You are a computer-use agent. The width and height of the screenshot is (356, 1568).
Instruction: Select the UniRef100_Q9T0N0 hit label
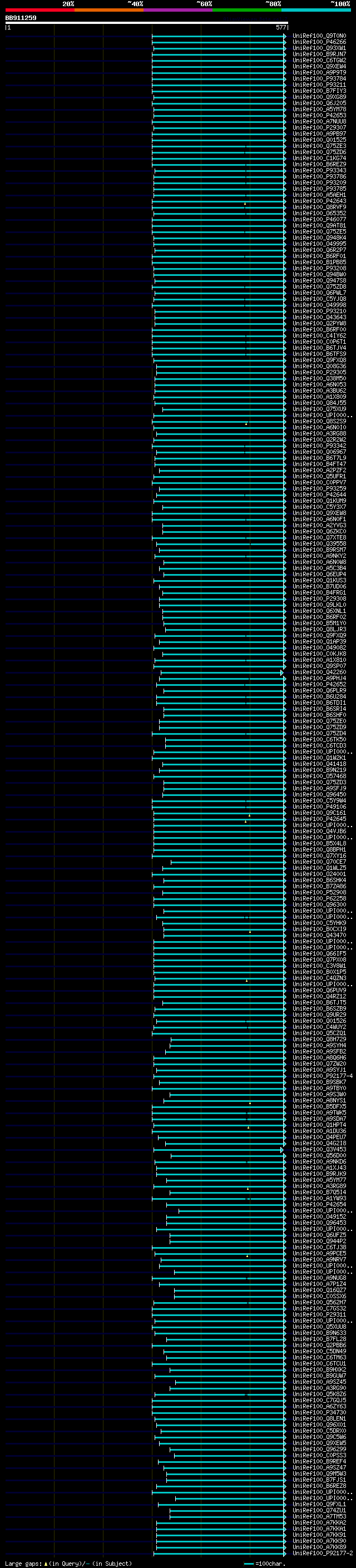319,36
